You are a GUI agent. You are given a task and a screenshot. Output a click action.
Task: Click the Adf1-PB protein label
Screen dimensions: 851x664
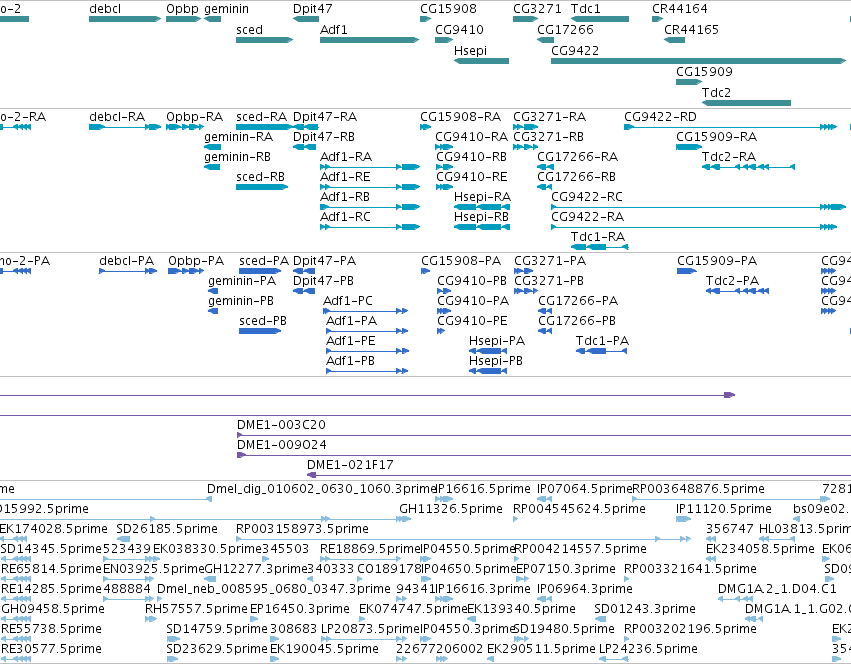[351, 361]
